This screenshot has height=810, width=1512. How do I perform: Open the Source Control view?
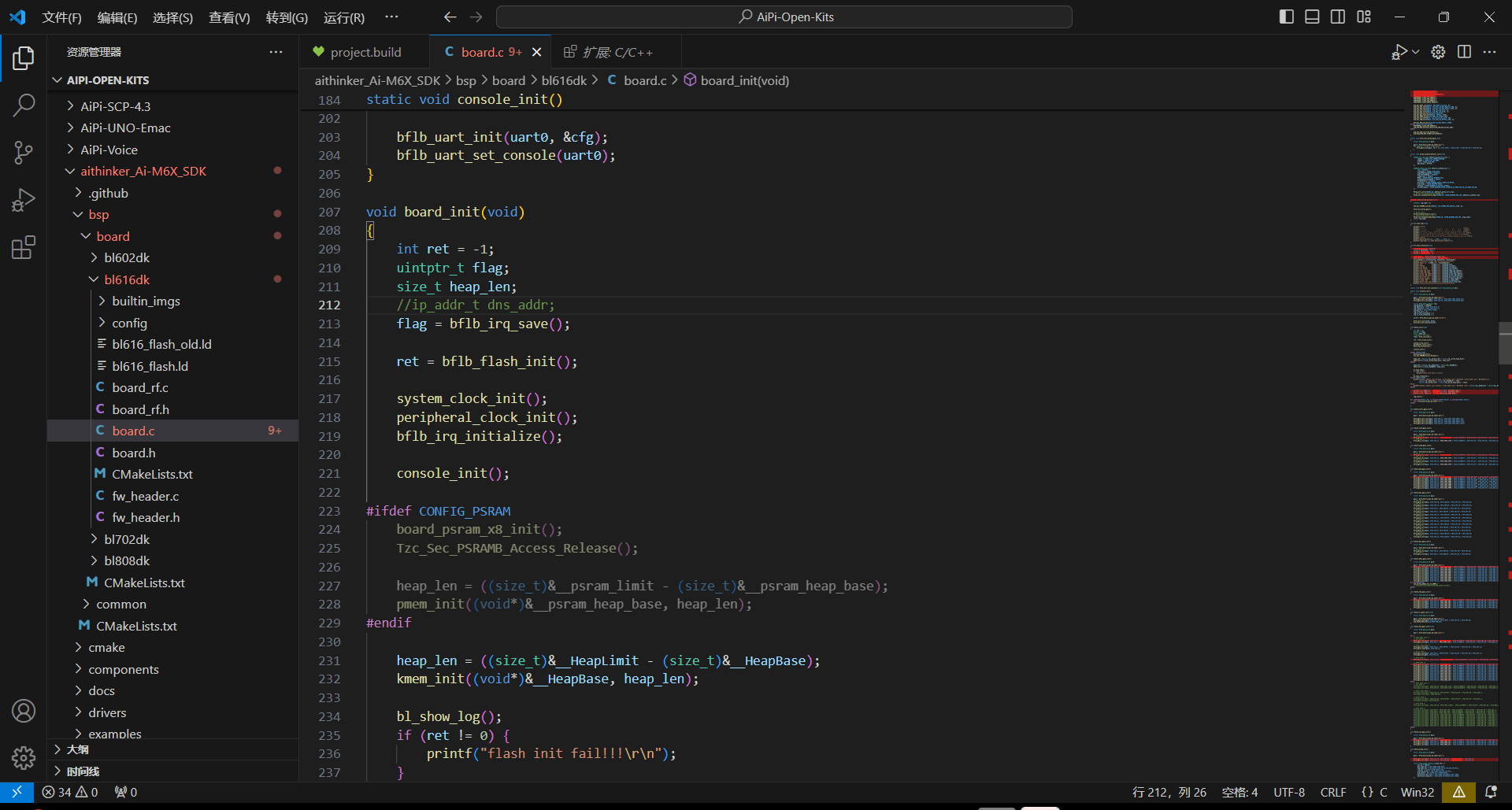coord(24,153)
